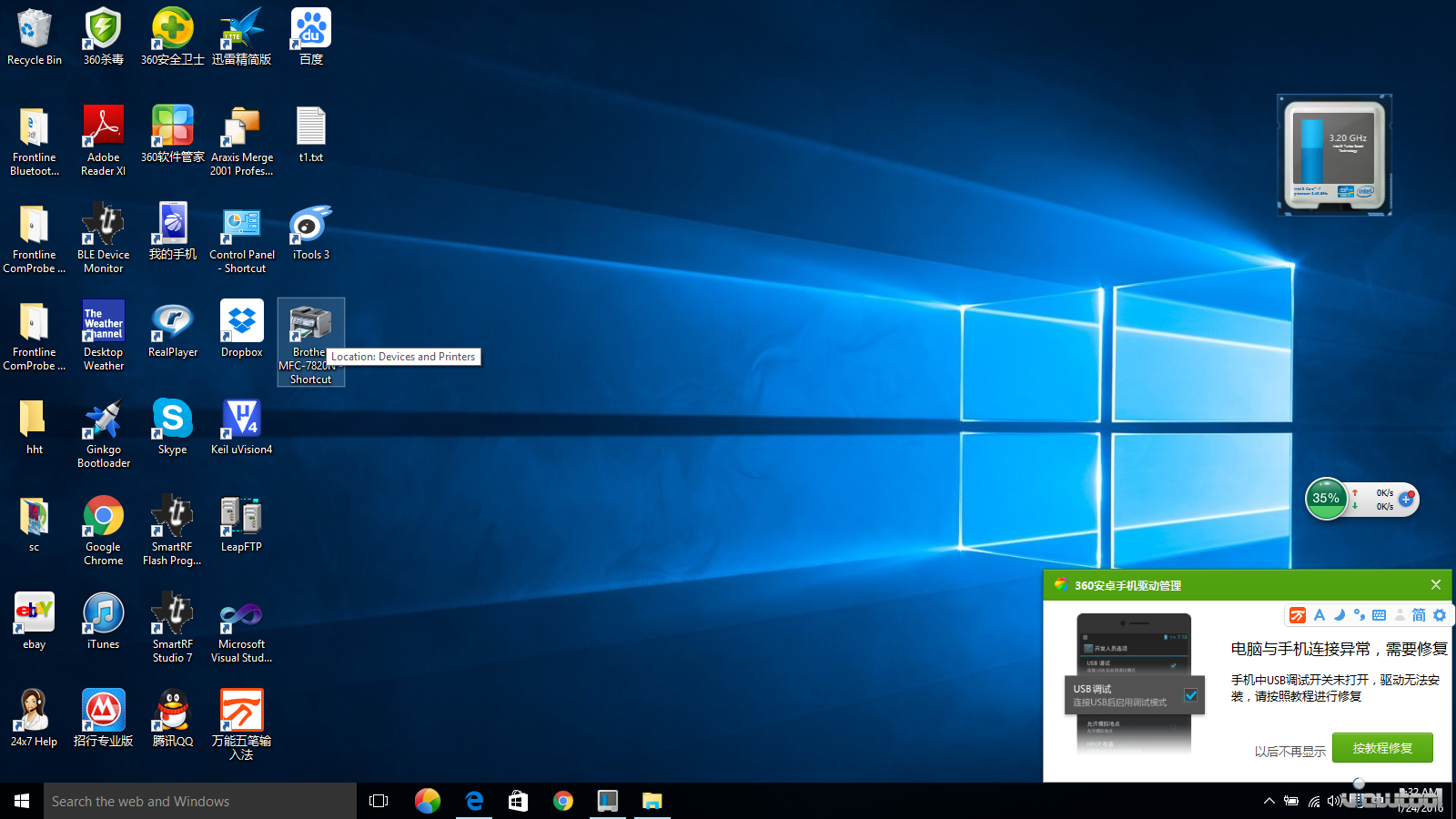Viewport: 1456px width, 819px height.
Task: Click the 35% memory usage ball
Action: coord(1326,499)
